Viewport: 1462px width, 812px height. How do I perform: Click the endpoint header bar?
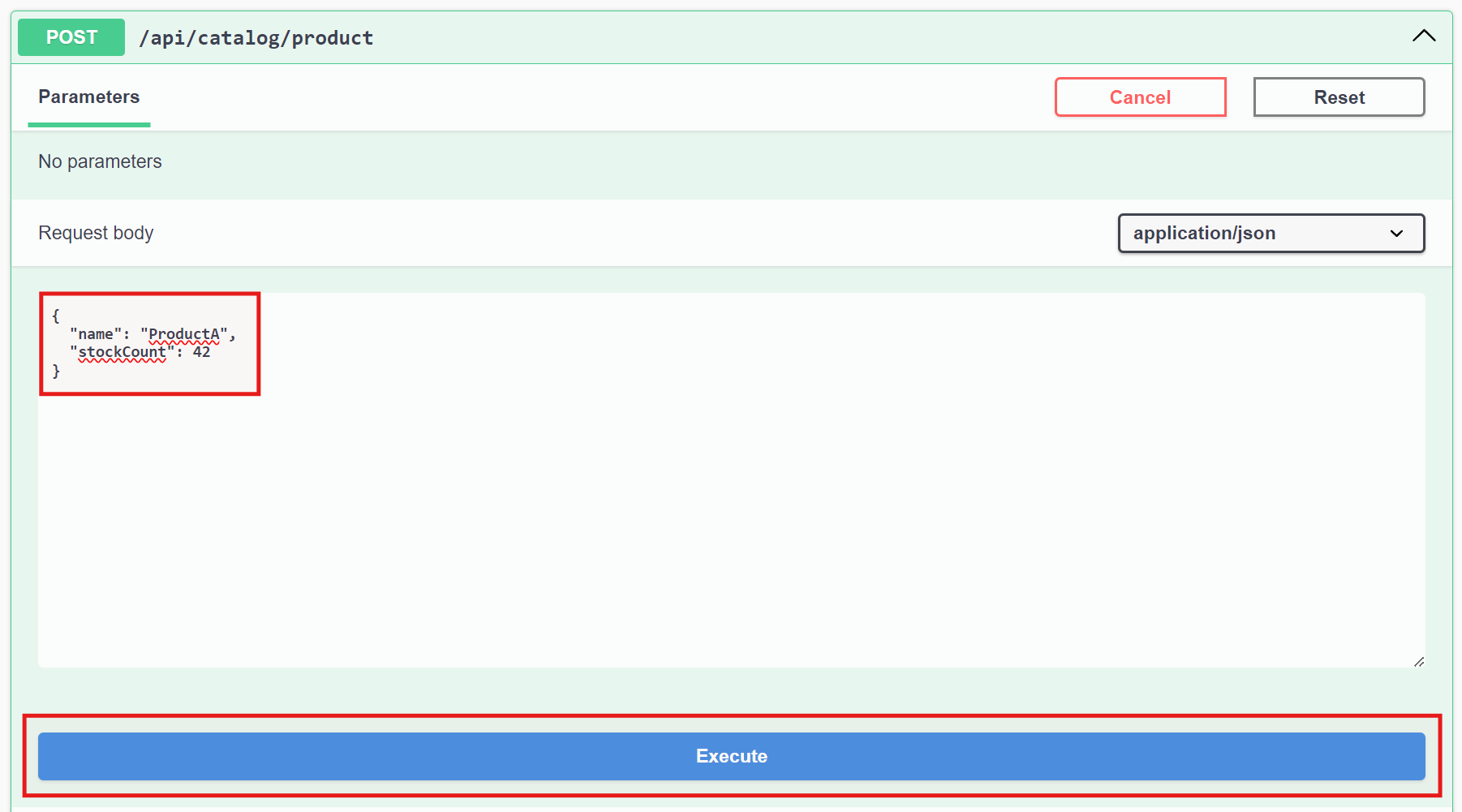coord(730,37)
